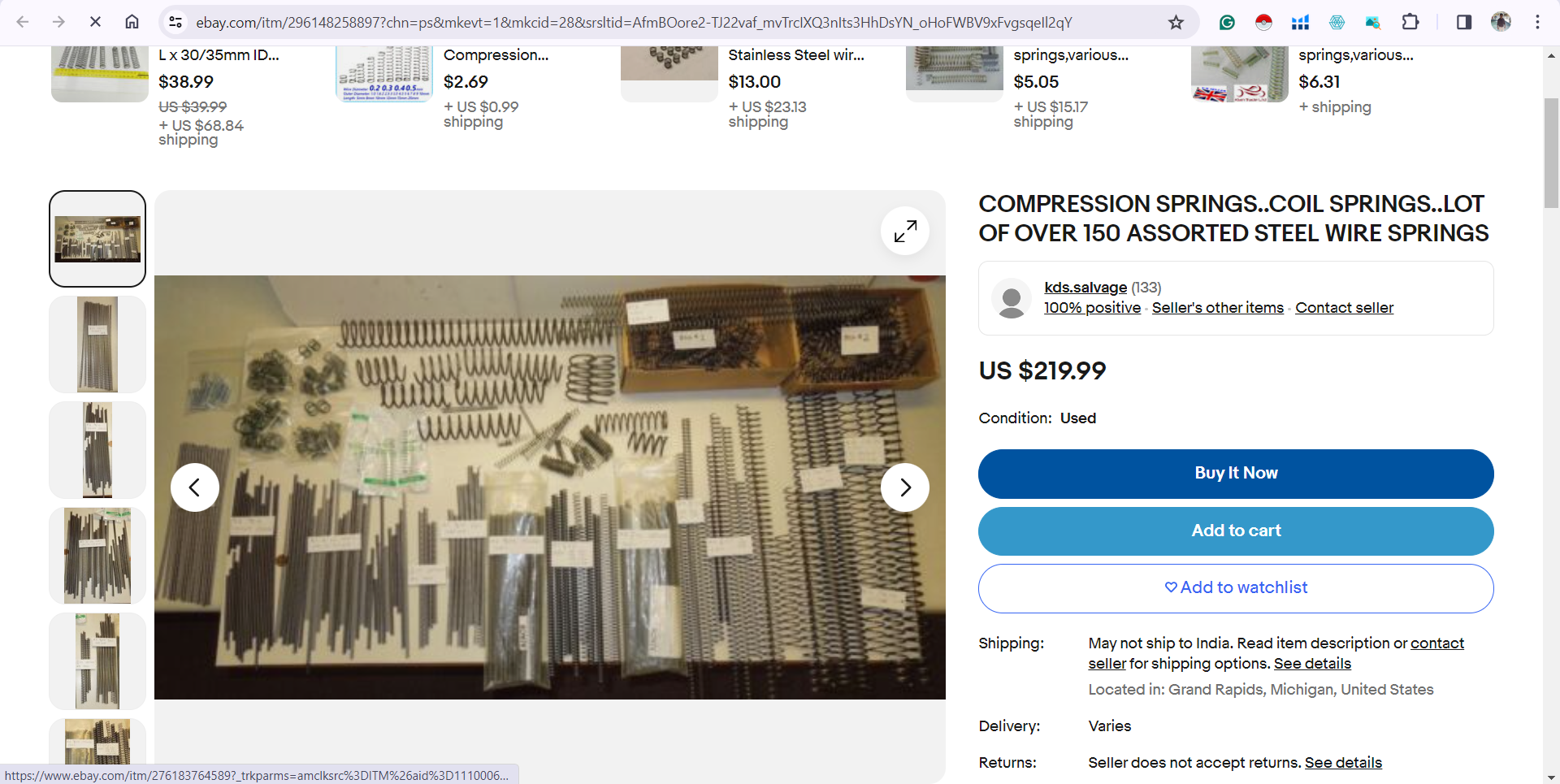Click main product photo of springs
Image resolution: width=1560 pixels, height=784 pixels.
pyautogui.click(x=550, y=487)
